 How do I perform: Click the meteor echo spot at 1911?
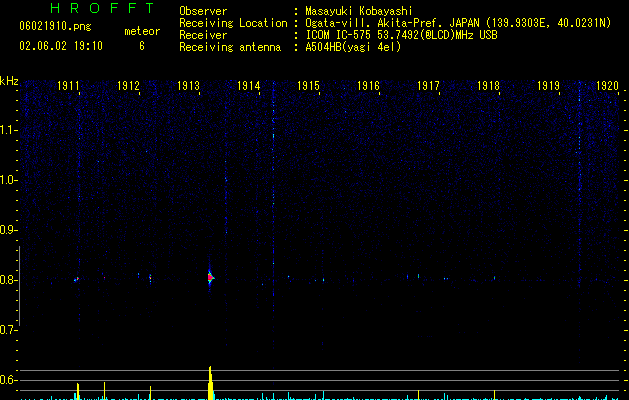point(76,279)
